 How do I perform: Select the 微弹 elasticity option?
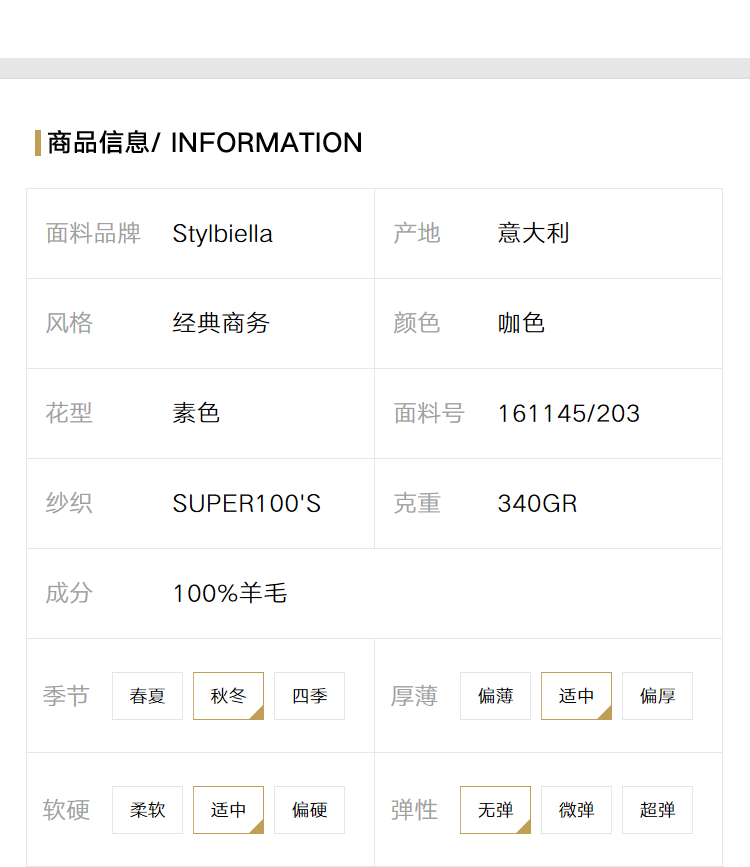(x=576, y=809)
